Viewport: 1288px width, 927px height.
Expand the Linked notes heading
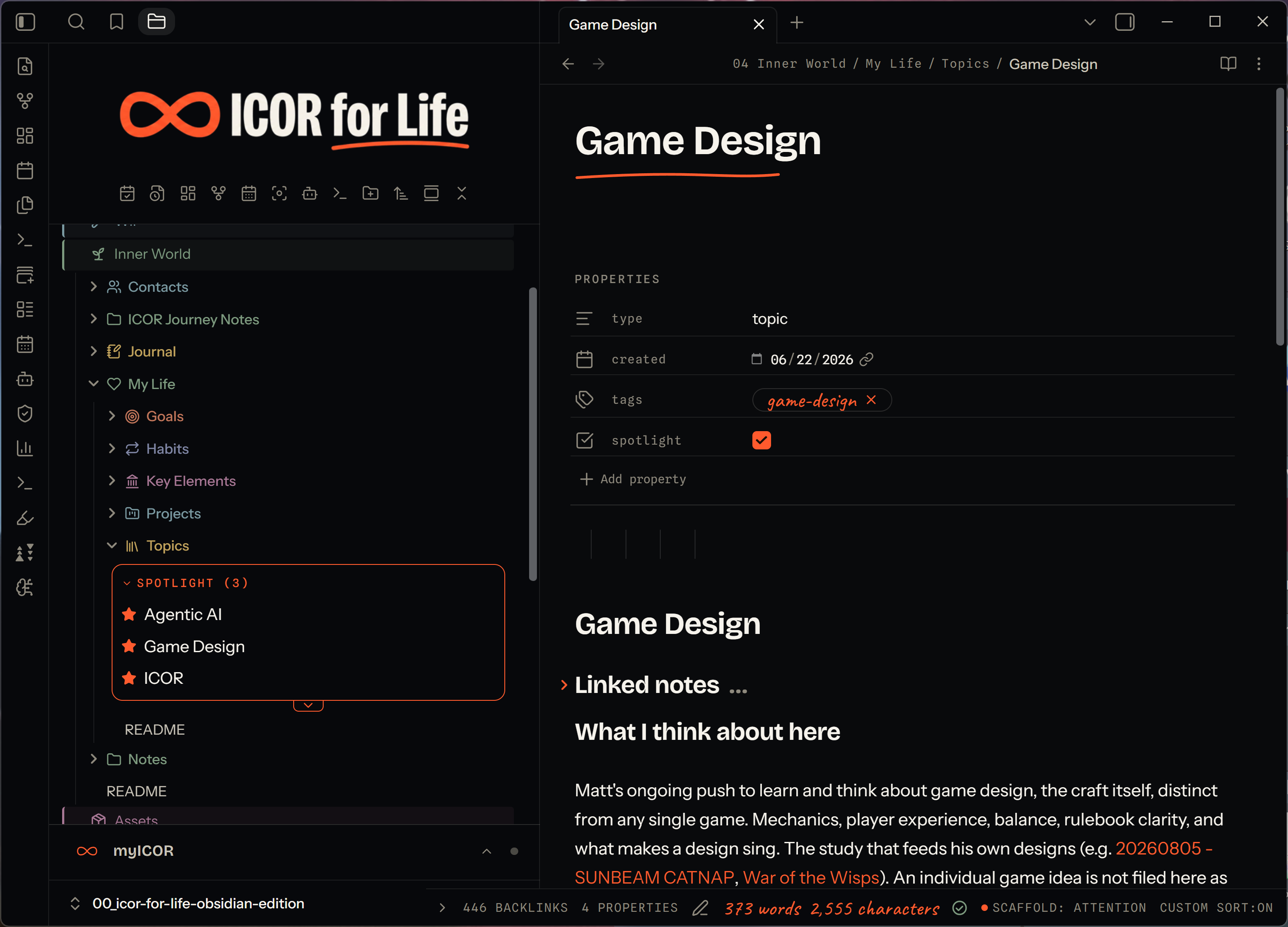[x=563, y=685]
